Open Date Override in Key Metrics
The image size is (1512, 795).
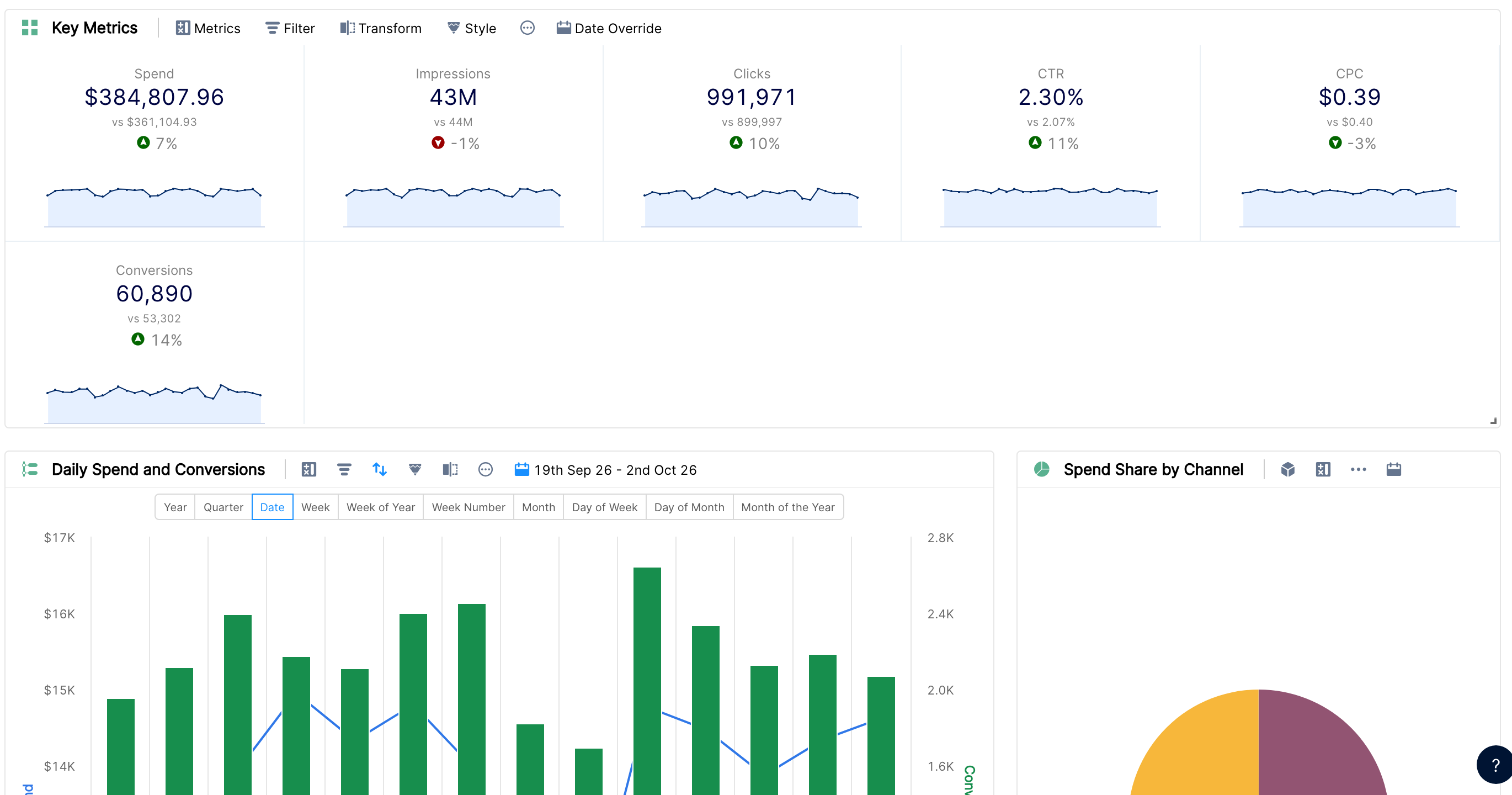(x=609, y=28)
